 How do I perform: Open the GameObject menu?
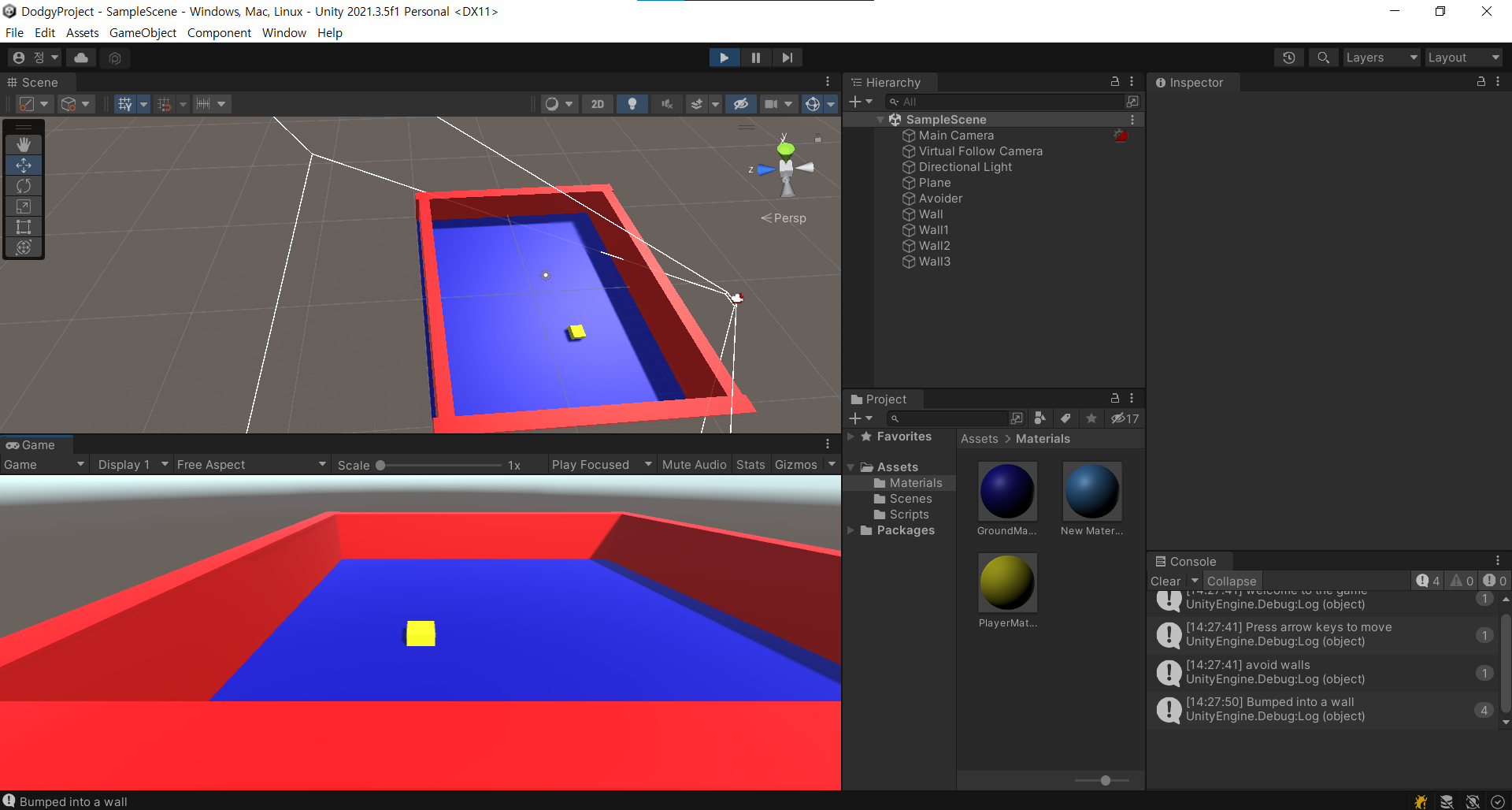(143, 32)
